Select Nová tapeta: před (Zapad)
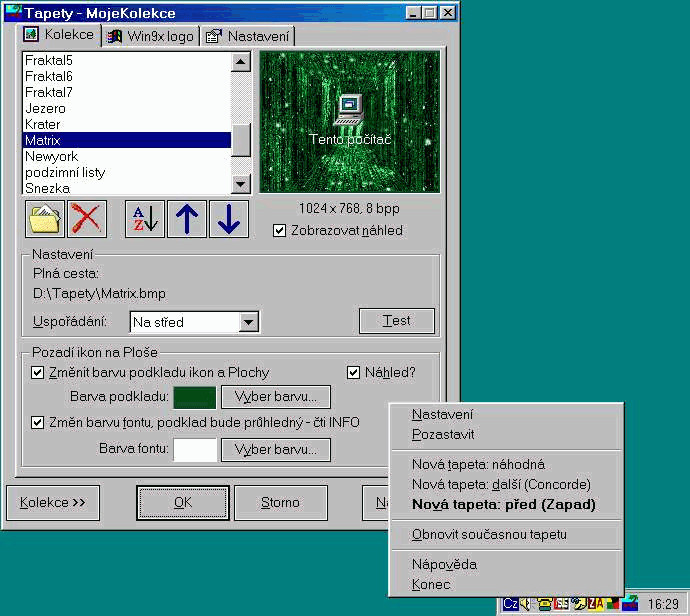Viewport: 690px width, 616px height. [x=506, y=505]
